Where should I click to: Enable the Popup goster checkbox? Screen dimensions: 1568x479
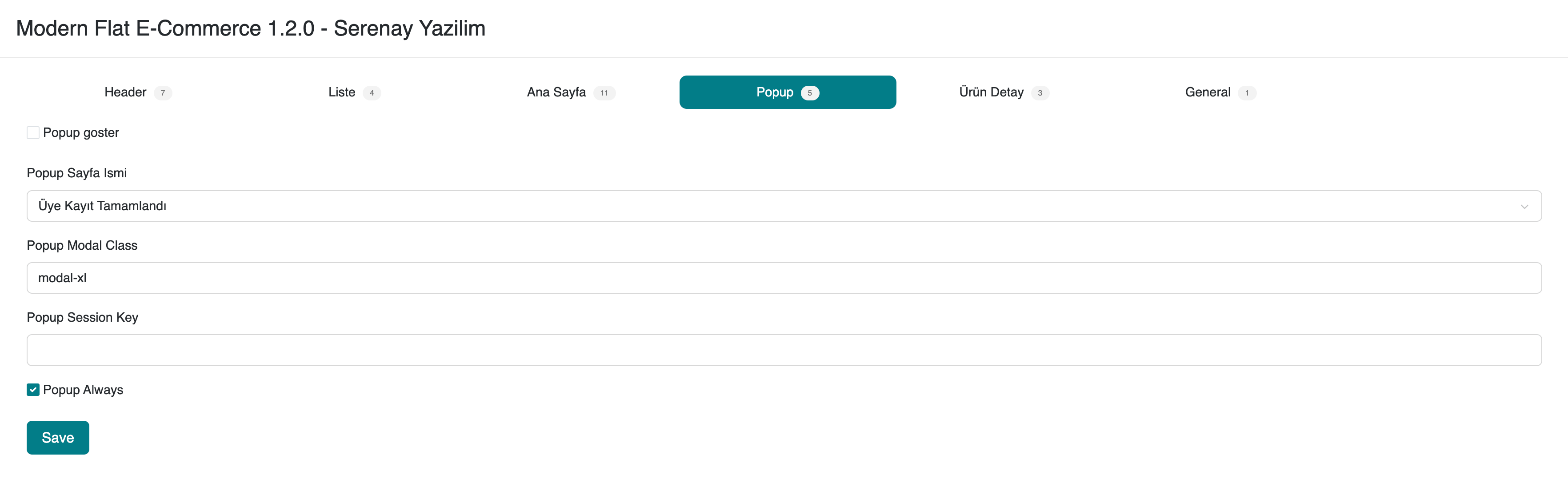(x=33, y=133)
